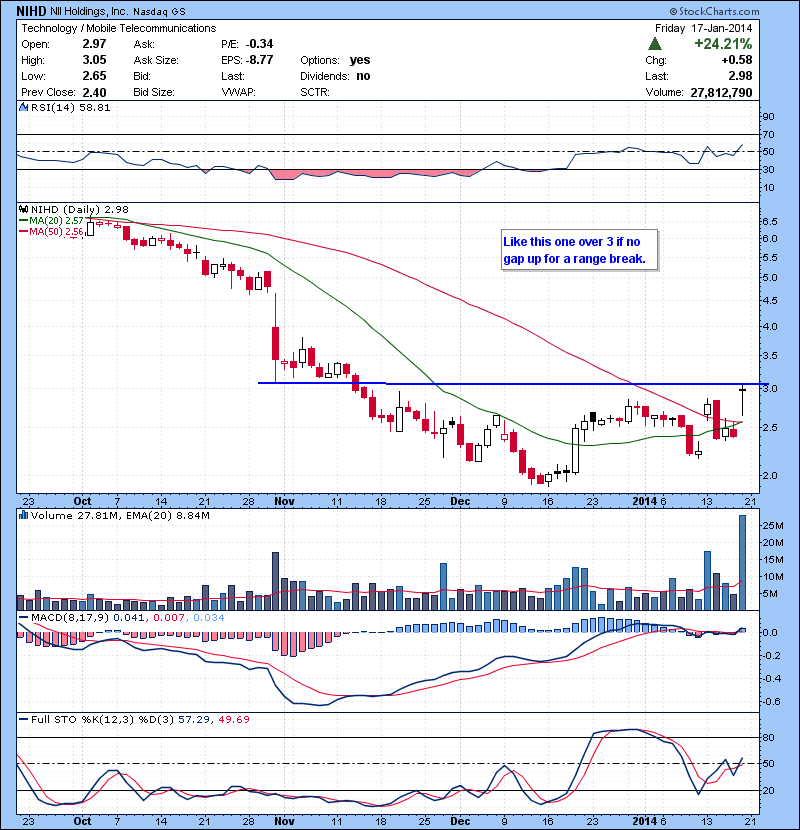Click the 'Volume 27.81M, EMA(20) 8.84M' label
The height and width of the screenshot is (830, 800).
pos(120,515)
